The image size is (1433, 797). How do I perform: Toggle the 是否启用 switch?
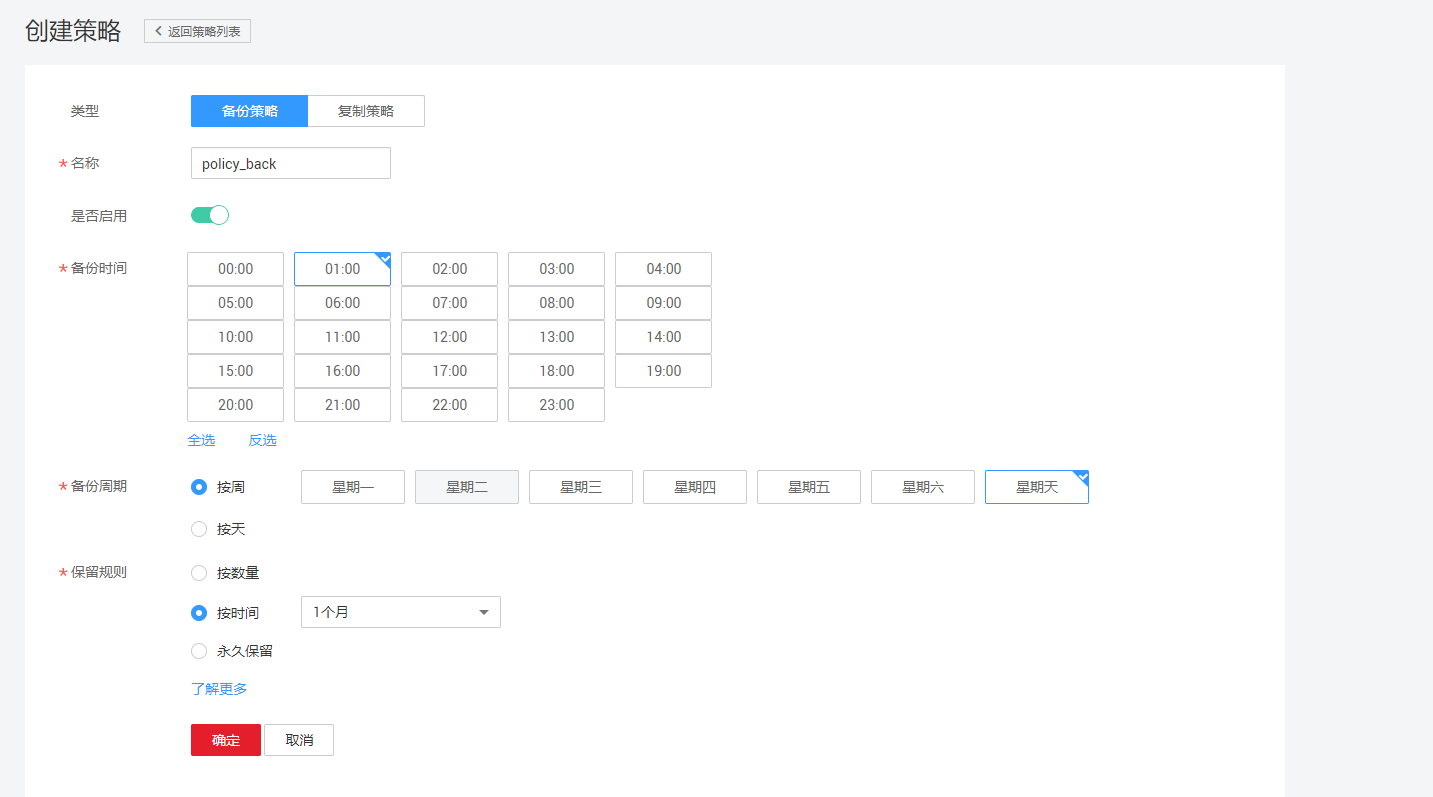coord(210,215)
